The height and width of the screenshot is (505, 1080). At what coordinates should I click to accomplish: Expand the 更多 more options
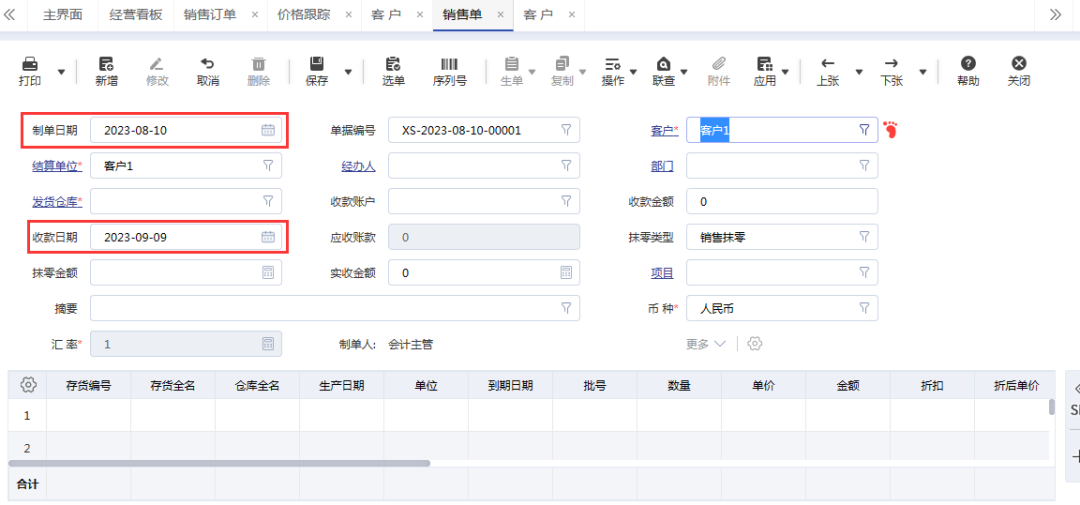pyautogui.click(x=706, y=344)
